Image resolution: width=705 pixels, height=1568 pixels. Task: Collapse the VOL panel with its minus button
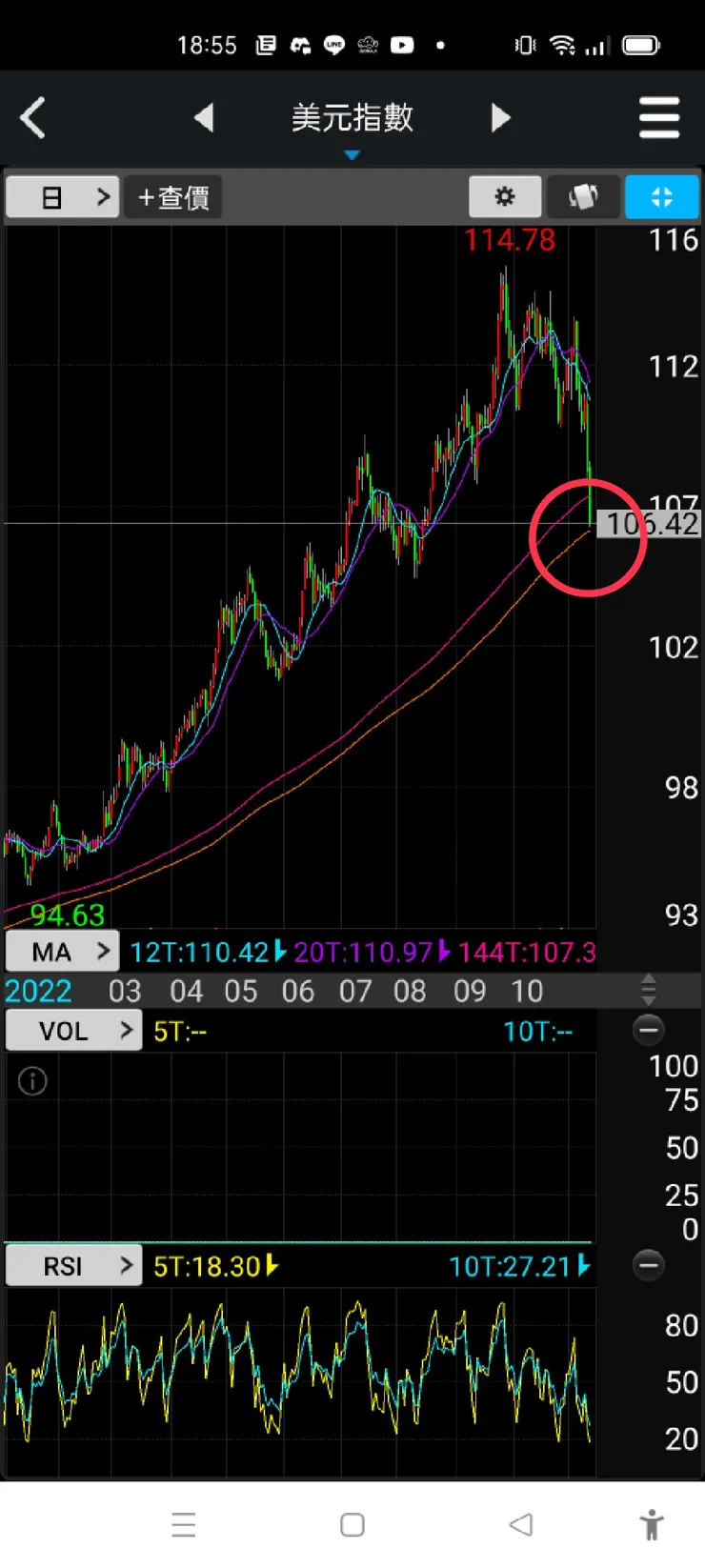tap(649, 1030)
